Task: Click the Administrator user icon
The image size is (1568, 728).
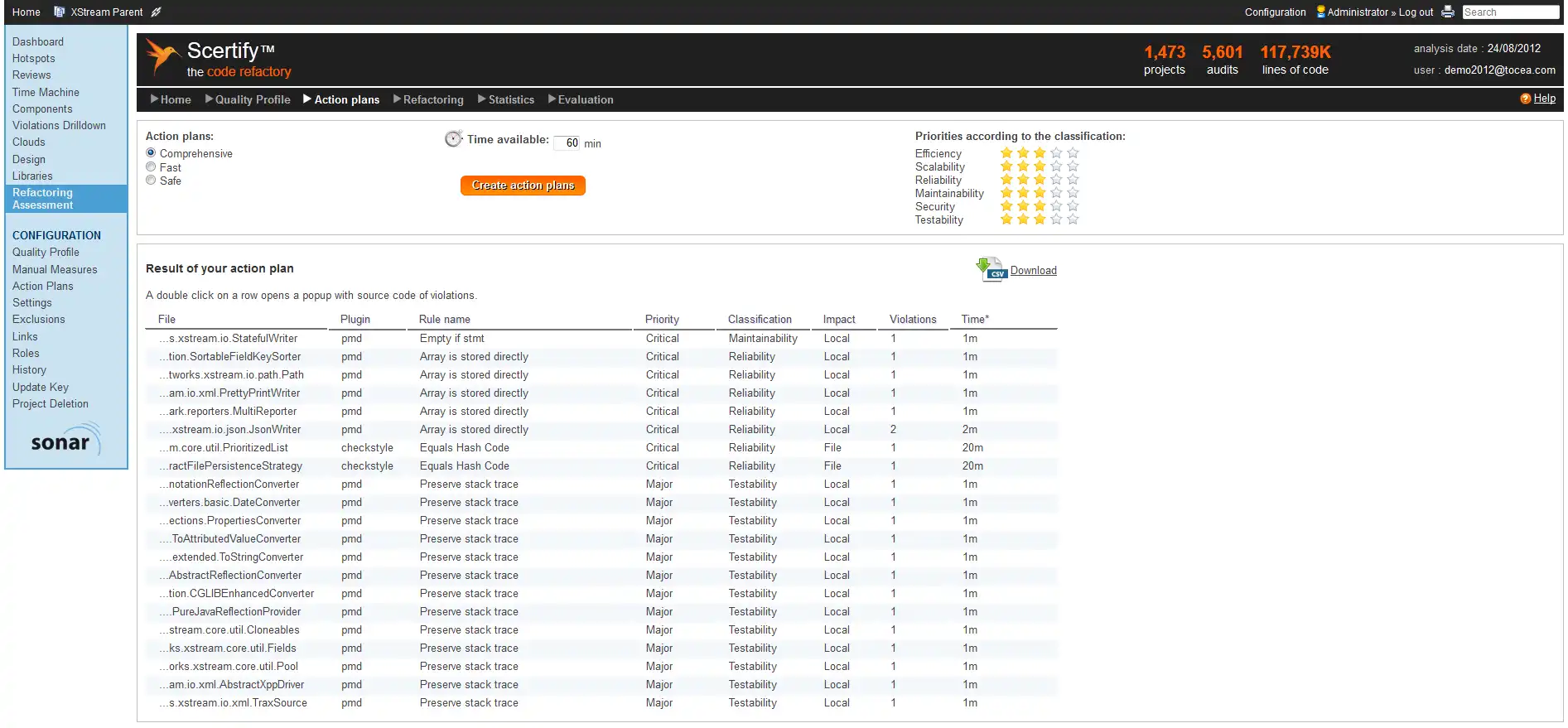Action: click(x=1321, y=12)
